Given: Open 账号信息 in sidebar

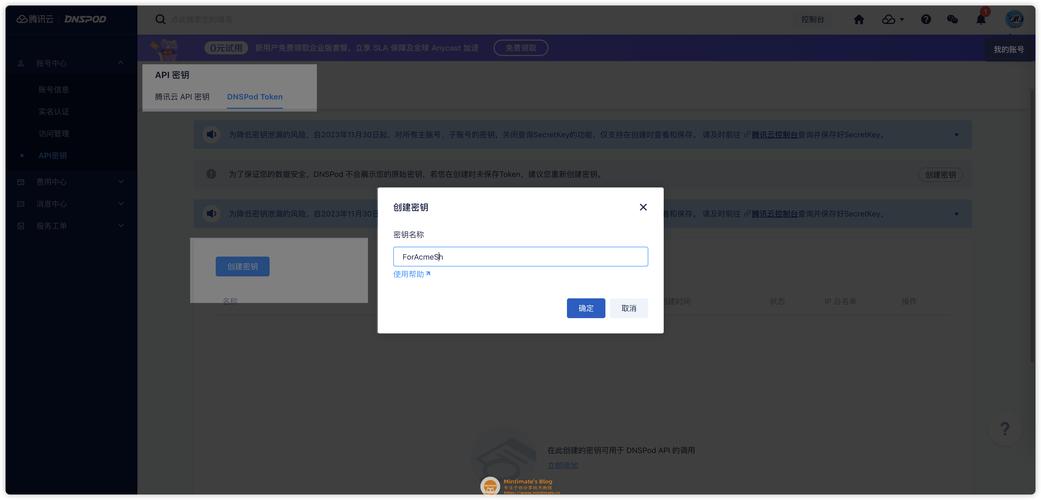Looking at the screenshot, I should point(53,90).
